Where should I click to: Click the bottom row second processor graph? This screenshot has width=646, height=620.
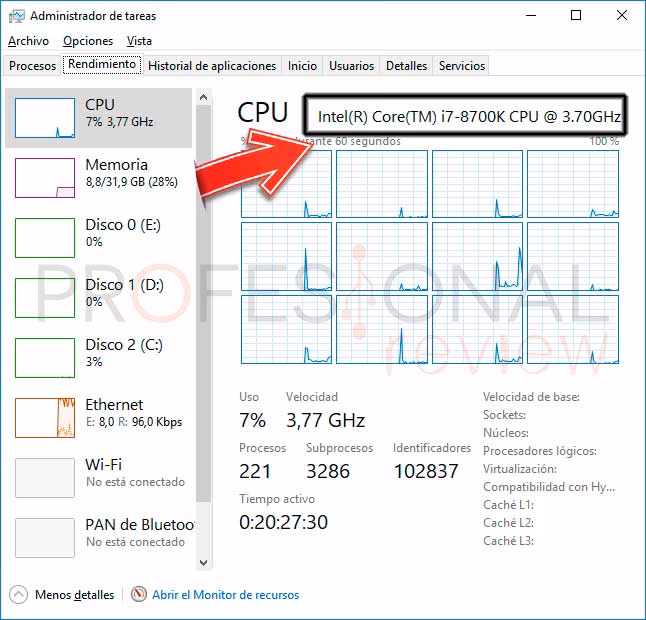coord(382,330)
